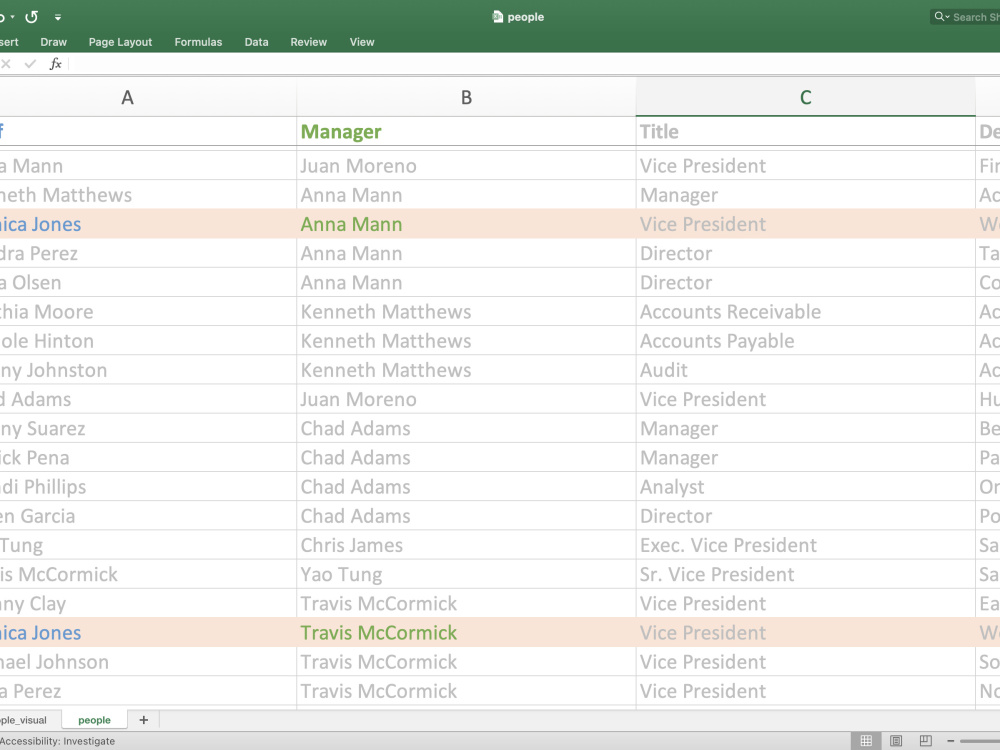1000x750 pixels.
Task: Select the Johnston name cell
Action: [148, 370]
